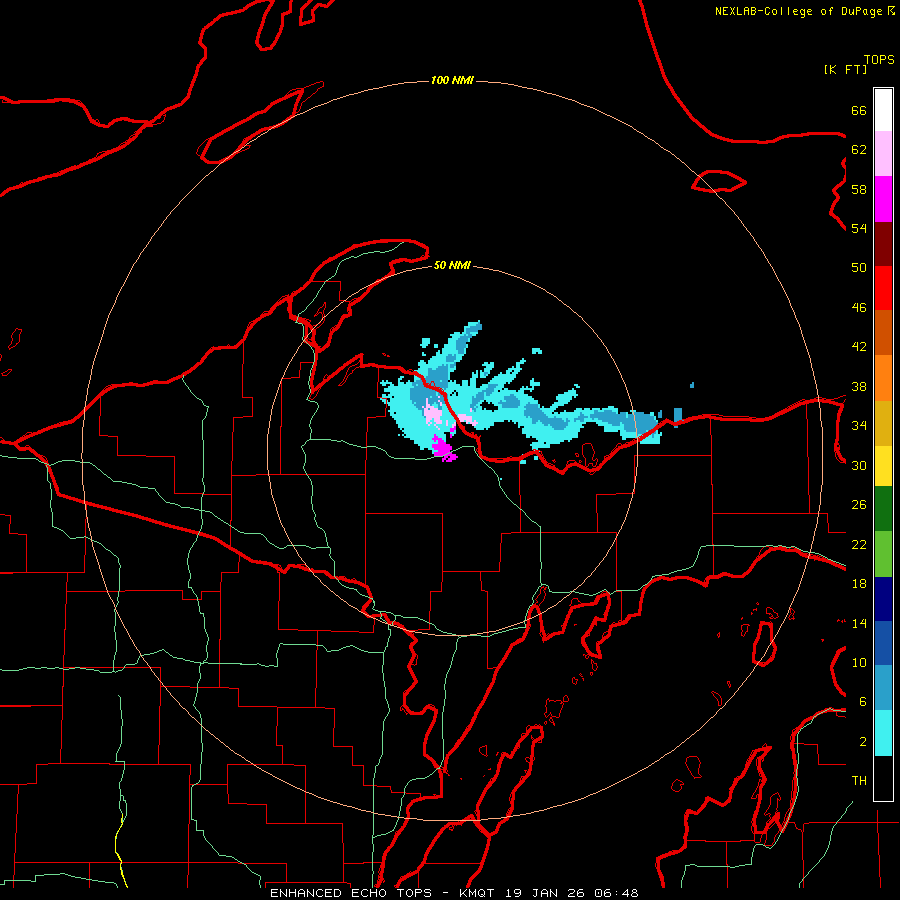900x900 pixels.
Task: Click the navy swatch between 14 and 18
Action: tap(883, 599)
